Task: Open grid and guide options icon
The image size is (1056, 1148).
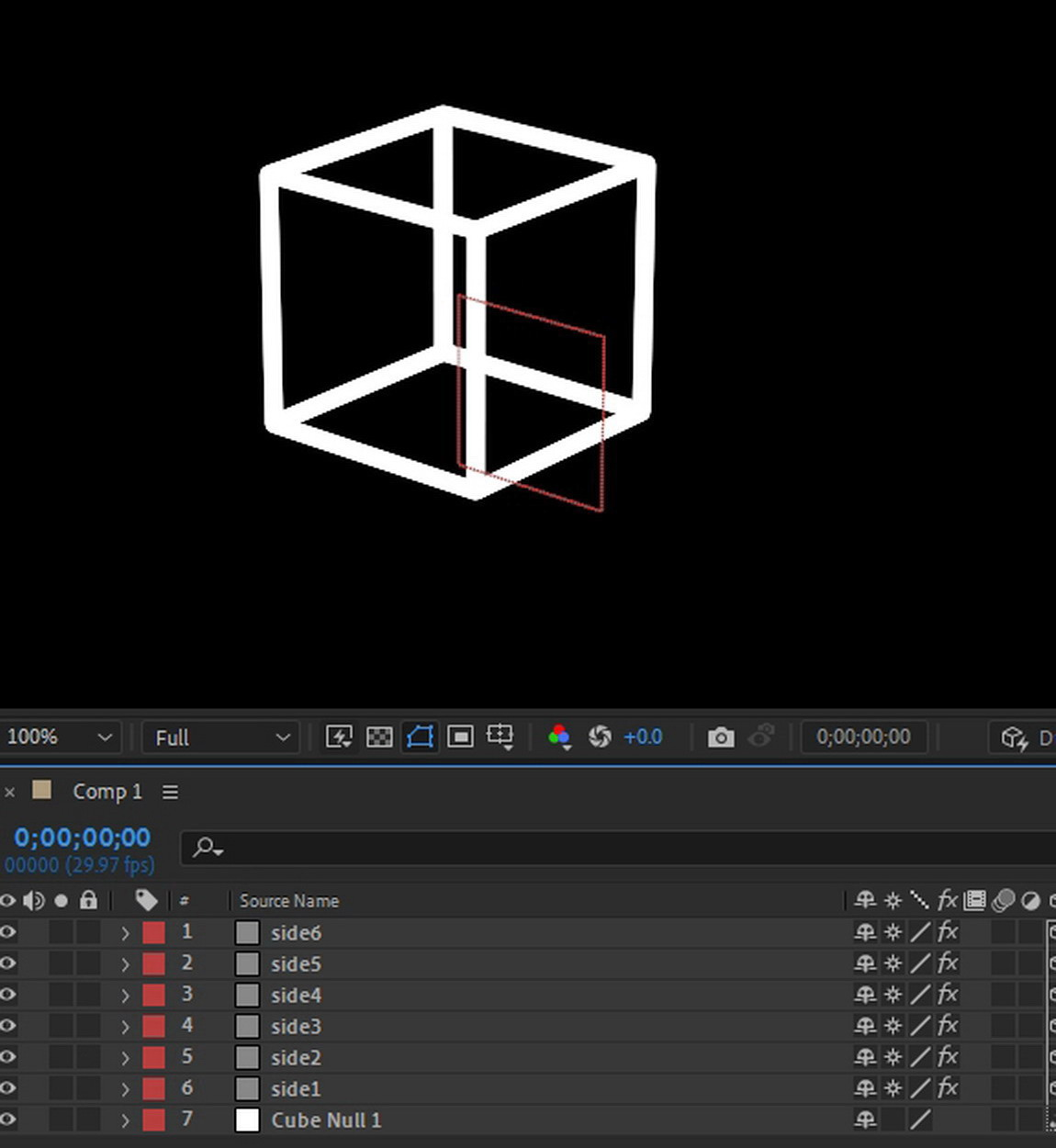Action: click(500, 737)
